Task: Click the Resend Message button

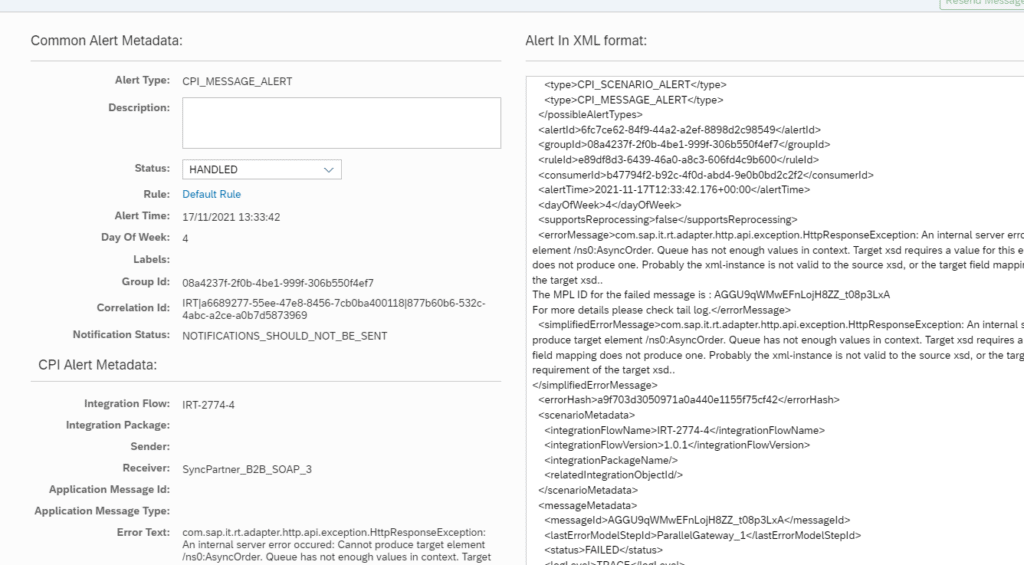Action: [x=982, y=3]
